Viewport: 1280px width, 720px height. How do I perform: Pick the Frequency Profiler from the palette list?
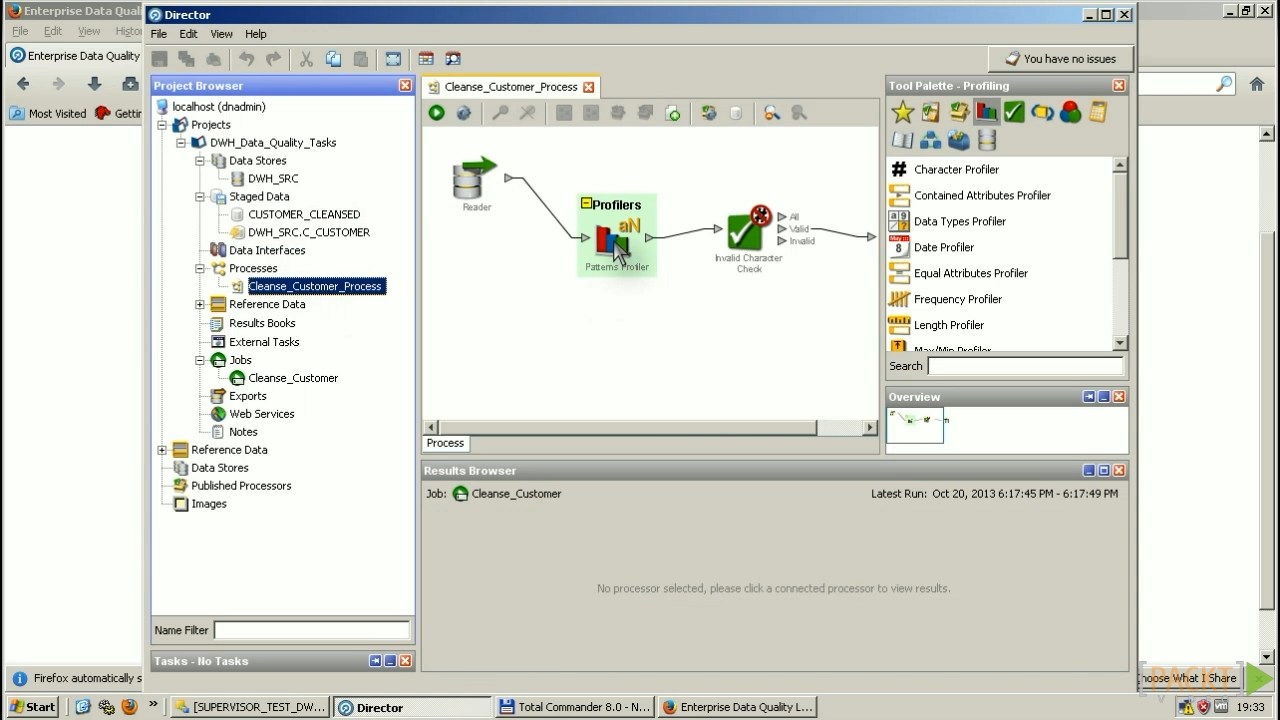coord(957,299)
